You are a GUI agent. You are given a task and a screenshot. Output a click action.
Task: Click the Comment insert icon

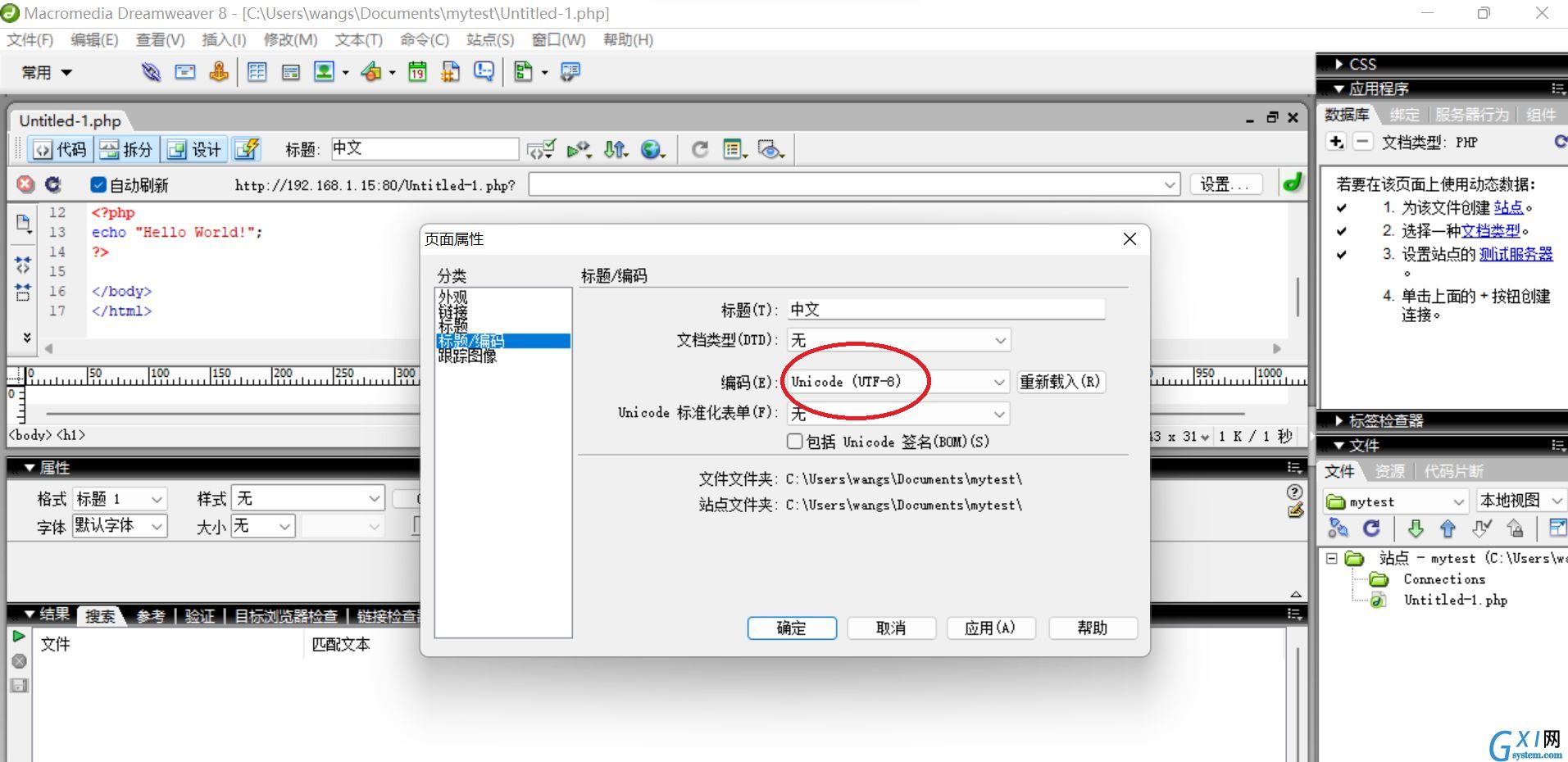pyautogui.click(x=484, y=72)
